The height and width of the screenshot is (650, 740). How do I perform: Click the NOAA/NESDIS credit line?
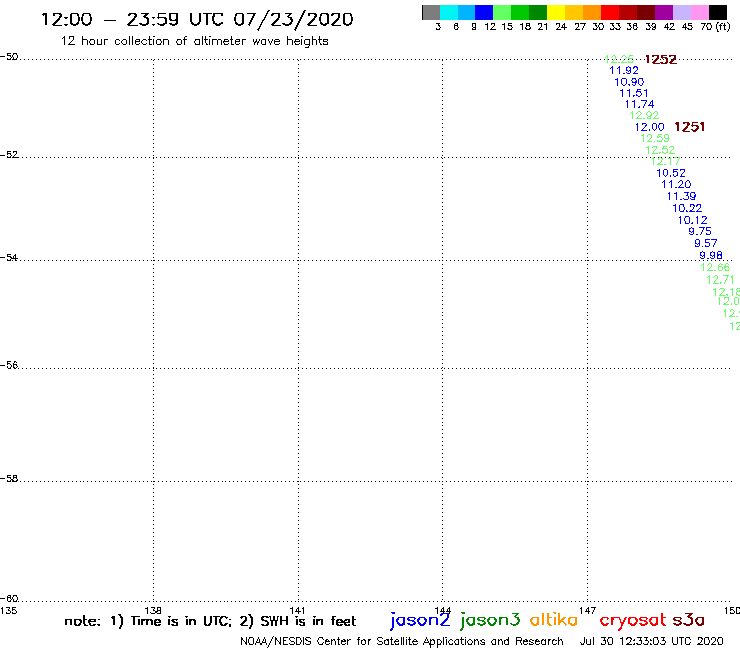click(x=402, y=642)
